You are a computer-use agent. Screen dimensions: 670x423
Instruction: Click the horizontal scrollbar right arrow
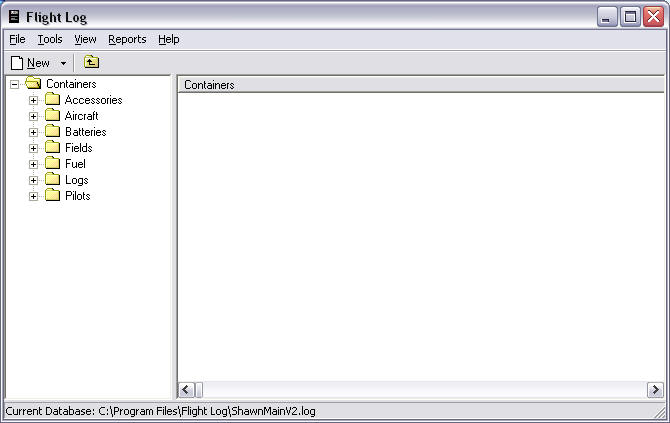(x=655, y=390)
